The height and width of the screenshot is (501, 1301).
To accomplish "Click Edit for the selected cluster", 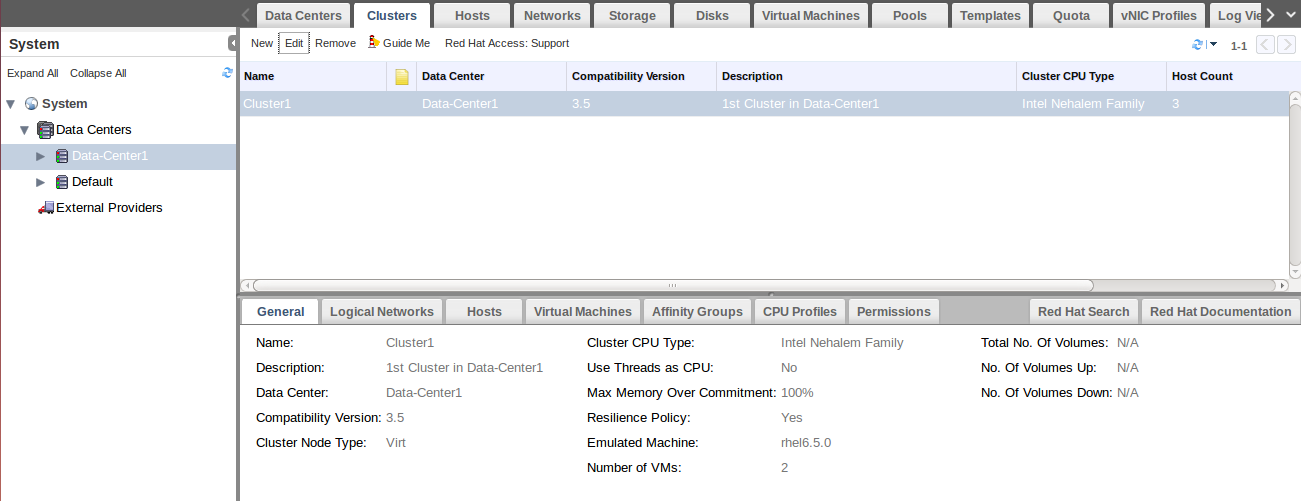I will point(294,43).
